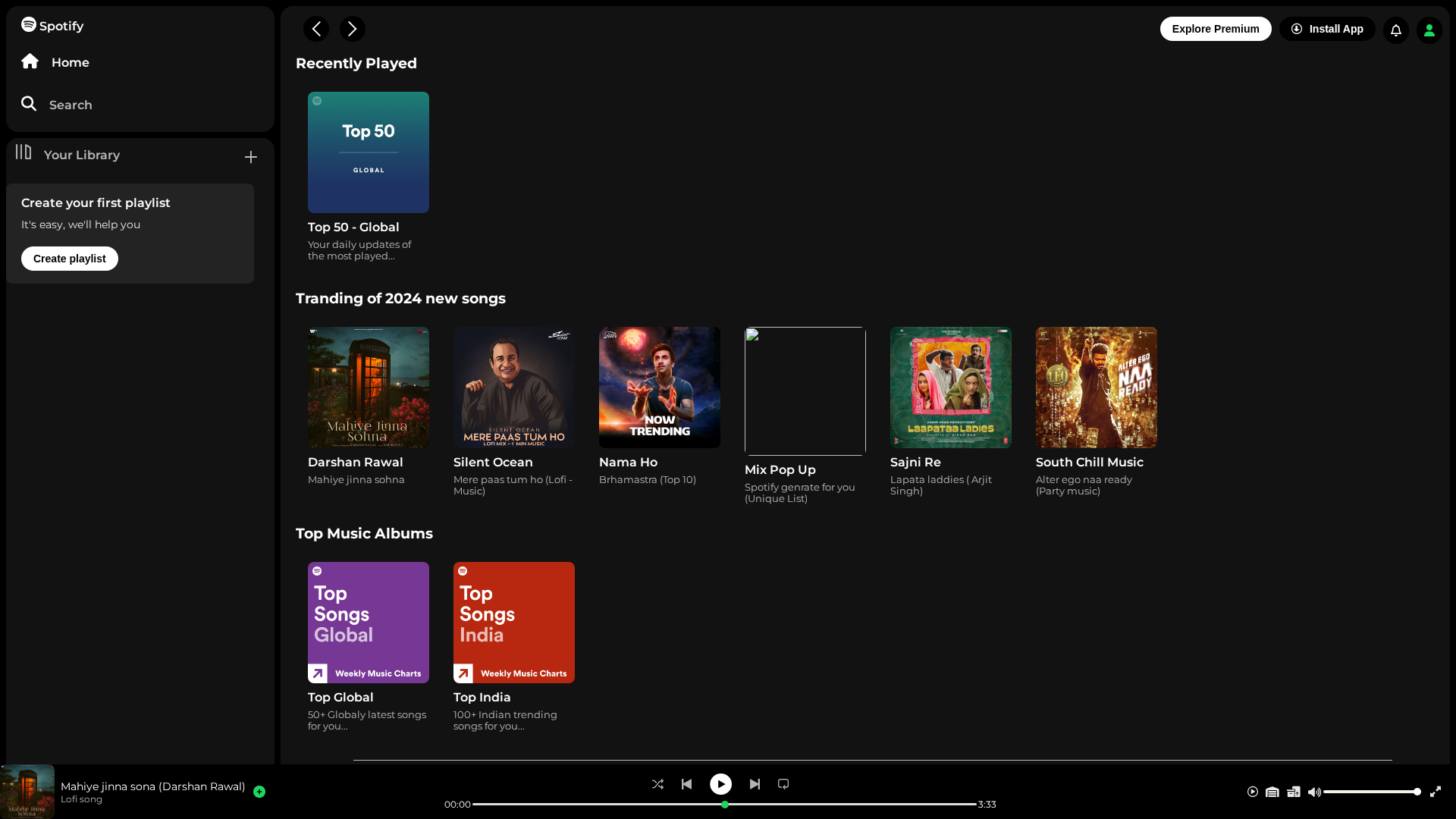Go to Home in the sidebar
The width and height of the screenshot is (1456, 819).
(55, 62)
